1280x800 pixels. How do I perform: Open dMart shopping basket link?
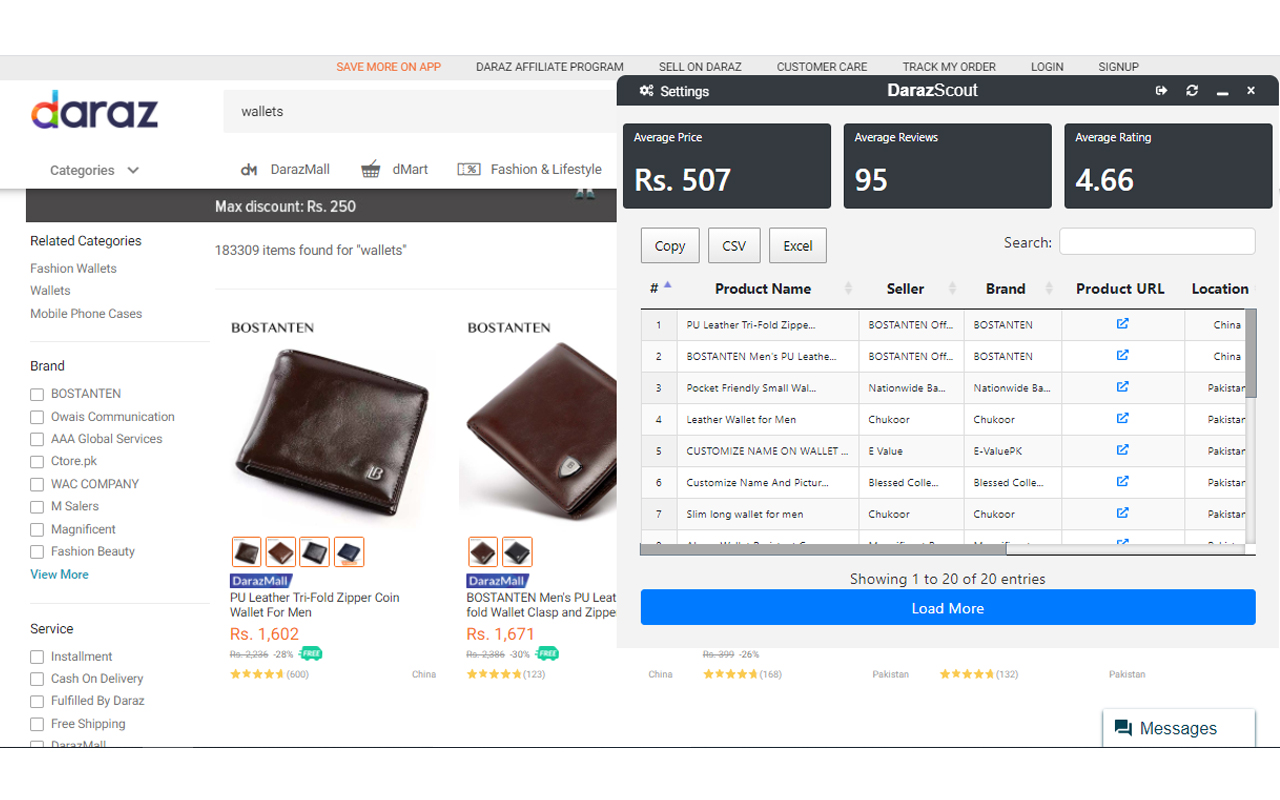pos(371,170)
